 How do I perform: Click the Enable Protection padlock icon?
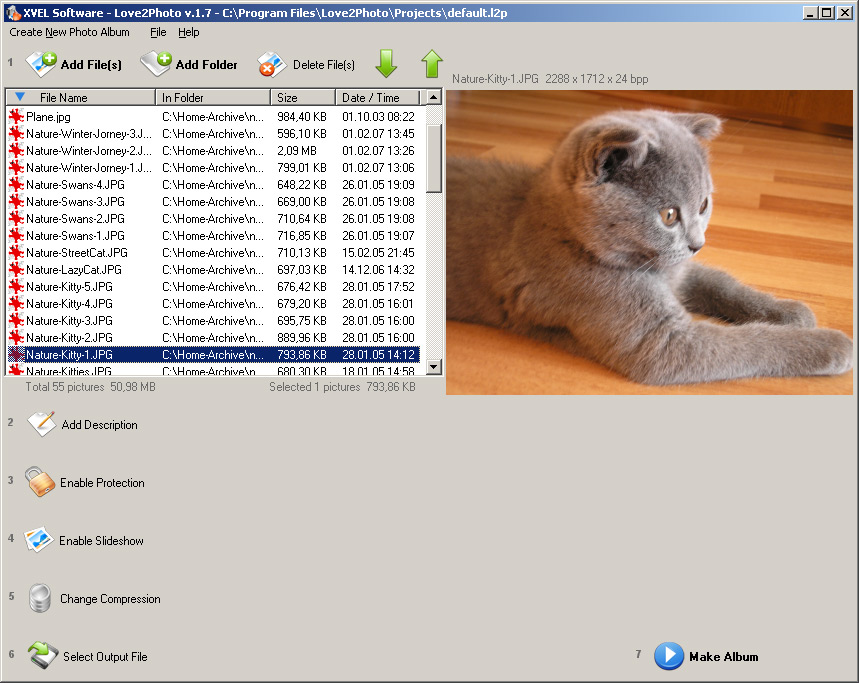click(x=40, y=482)
